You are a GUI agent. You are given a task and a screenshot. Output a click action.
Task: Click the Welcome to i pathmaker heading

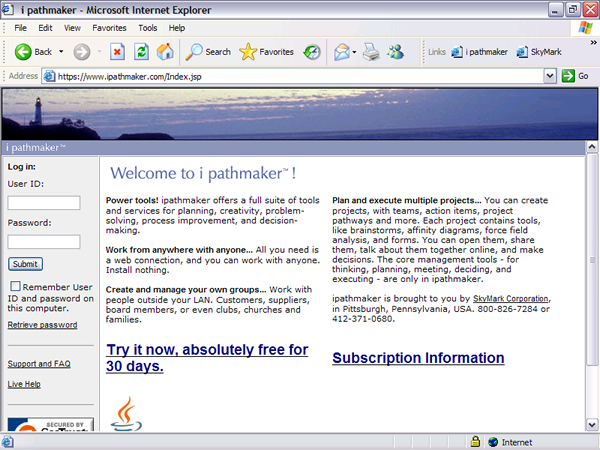pyautogui.click(x=203, y=173)
